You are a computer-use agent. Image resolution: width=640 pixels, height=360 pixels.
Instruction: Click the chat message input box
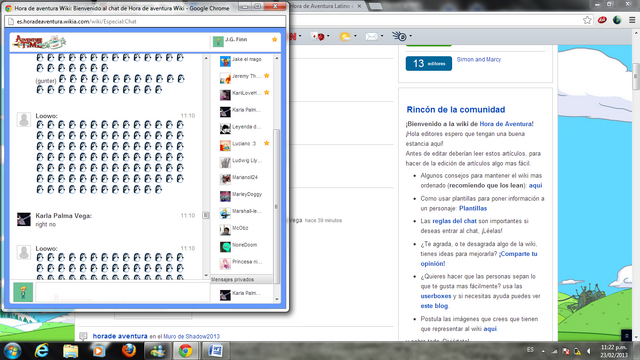[x=123, y=292]
